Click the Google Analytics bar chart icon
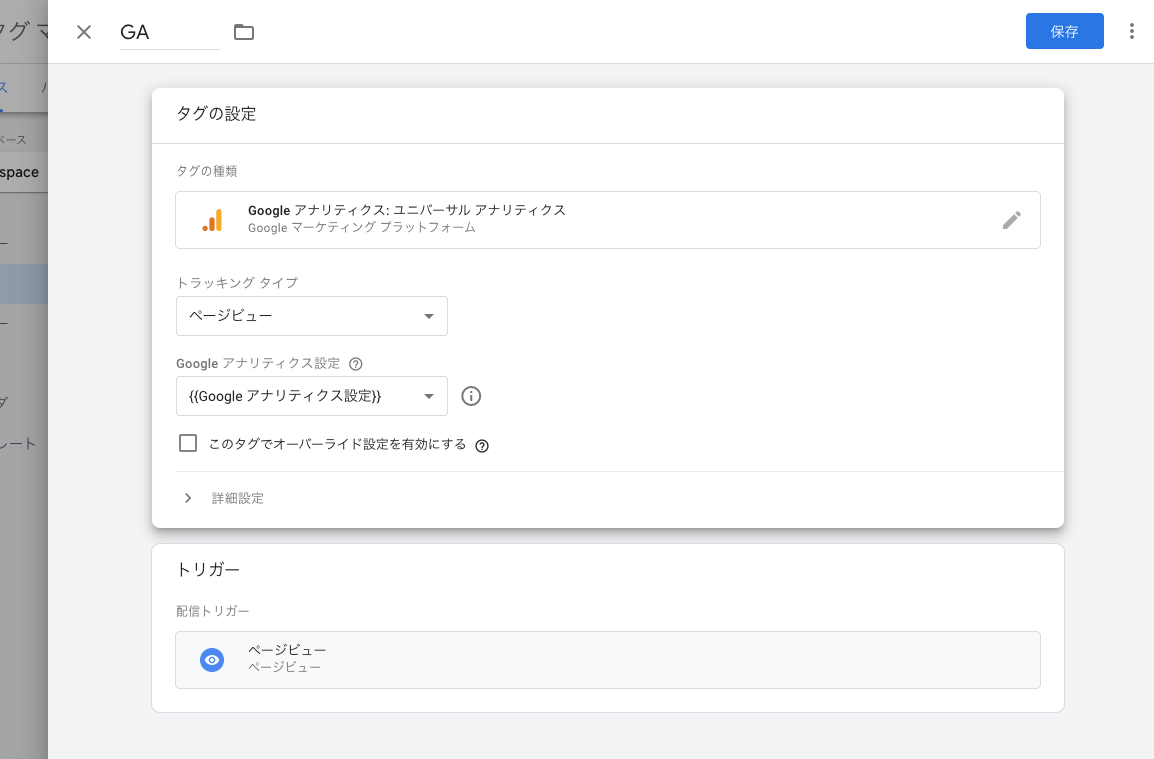Image resolution: width=1154 pixels, height=759 pixels. click(x=212, y=220)
